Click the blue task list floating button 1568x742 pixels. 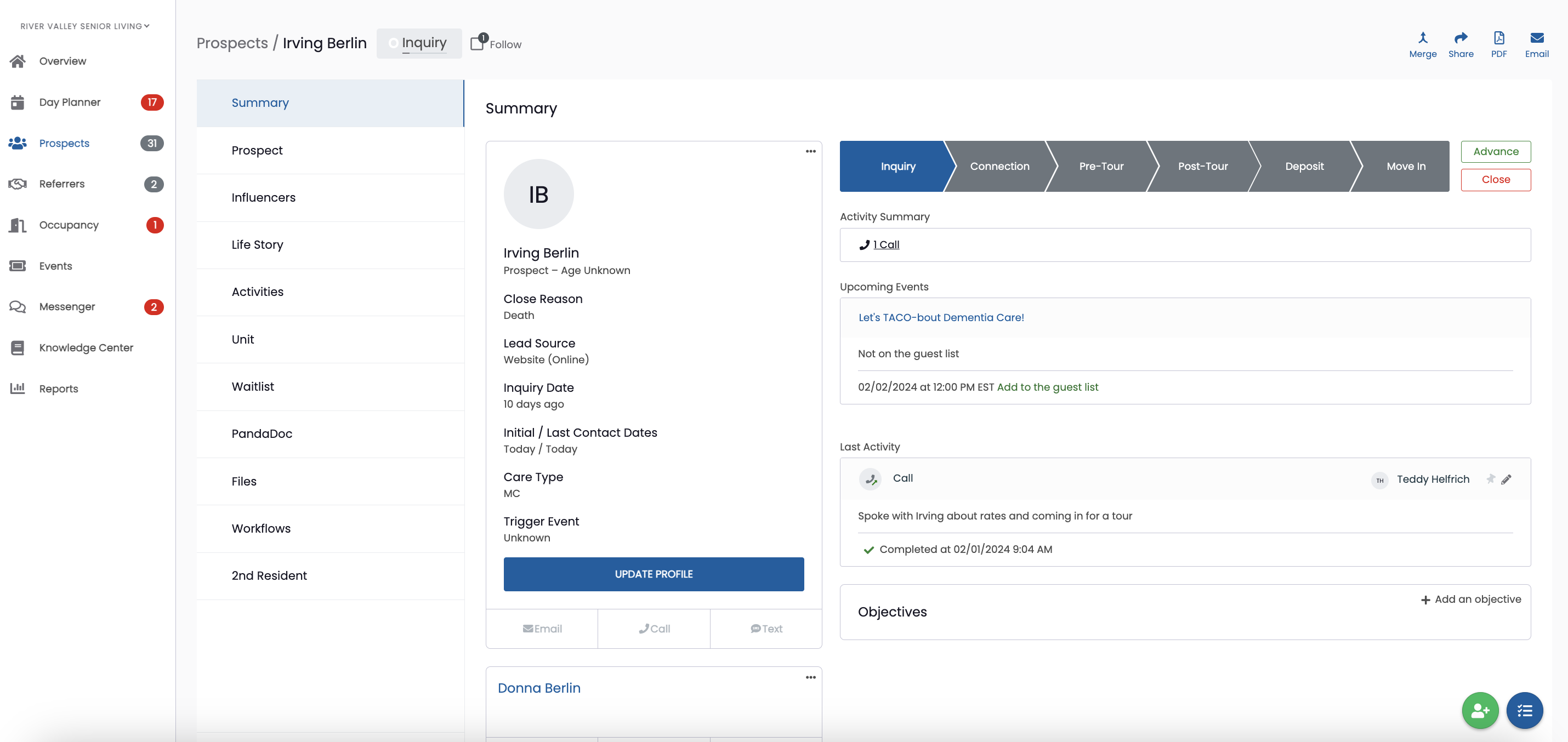[x=1524, y=710]
